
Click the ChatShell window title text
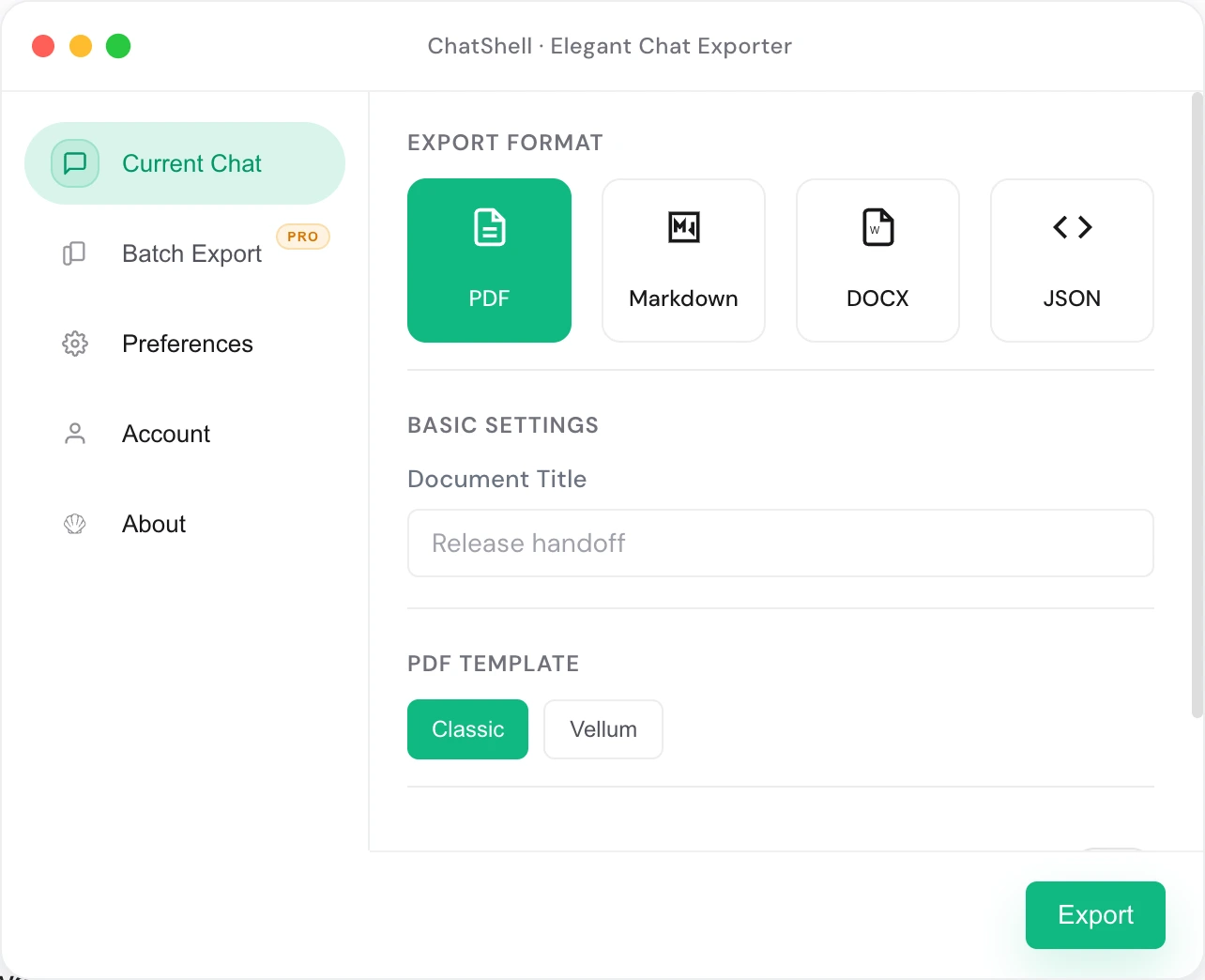610,46
